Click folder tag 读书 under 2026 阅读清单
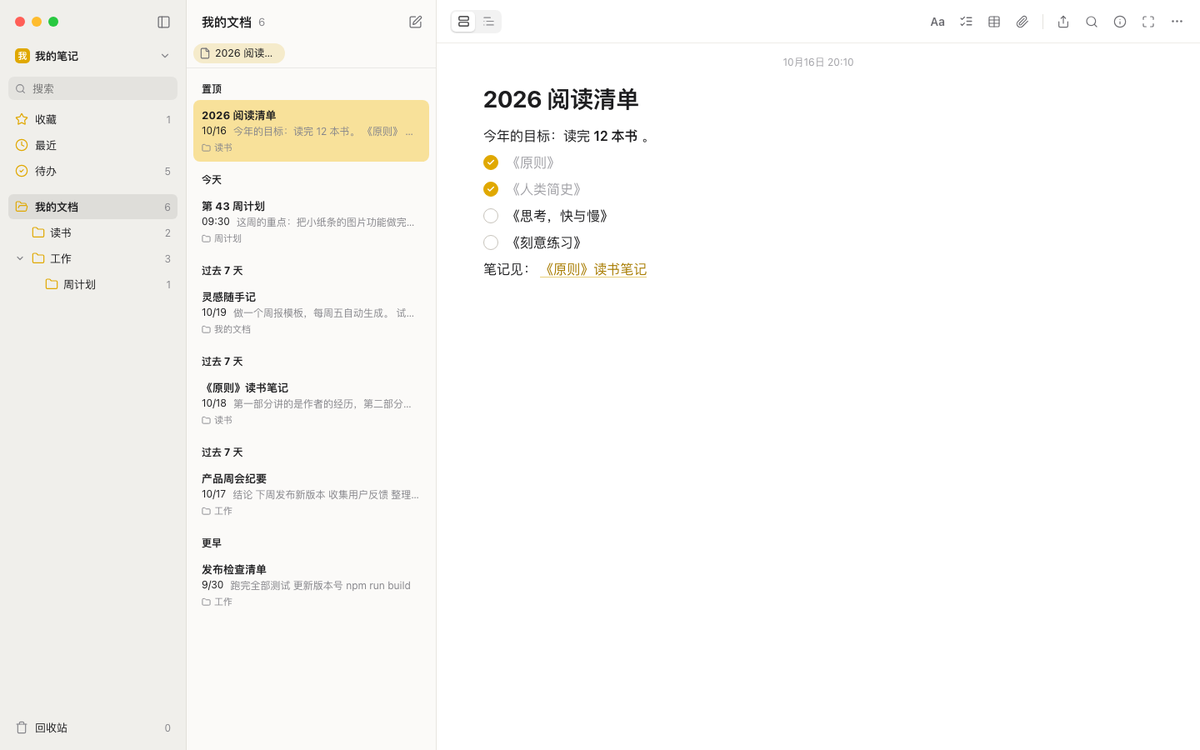 217,148
